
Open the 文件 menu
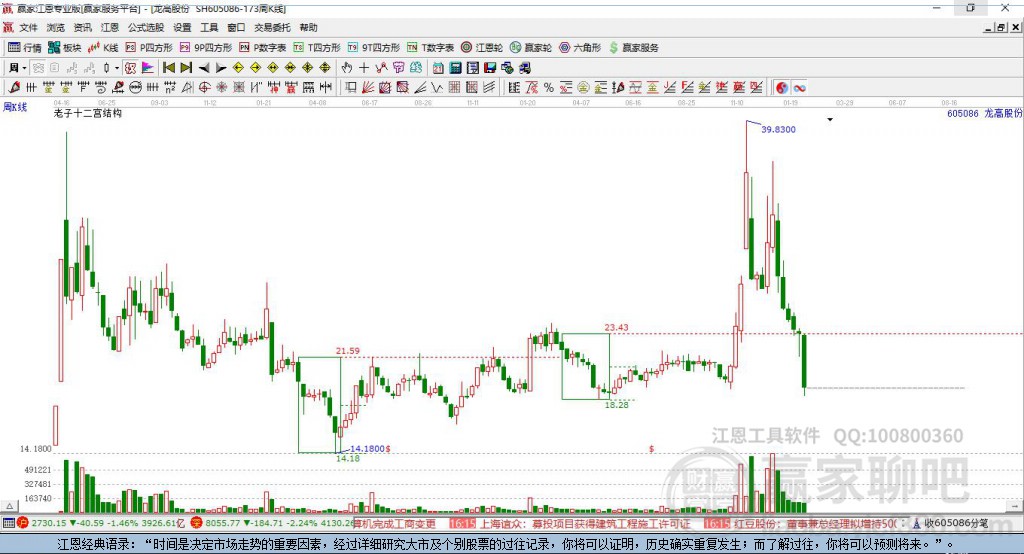29,27
